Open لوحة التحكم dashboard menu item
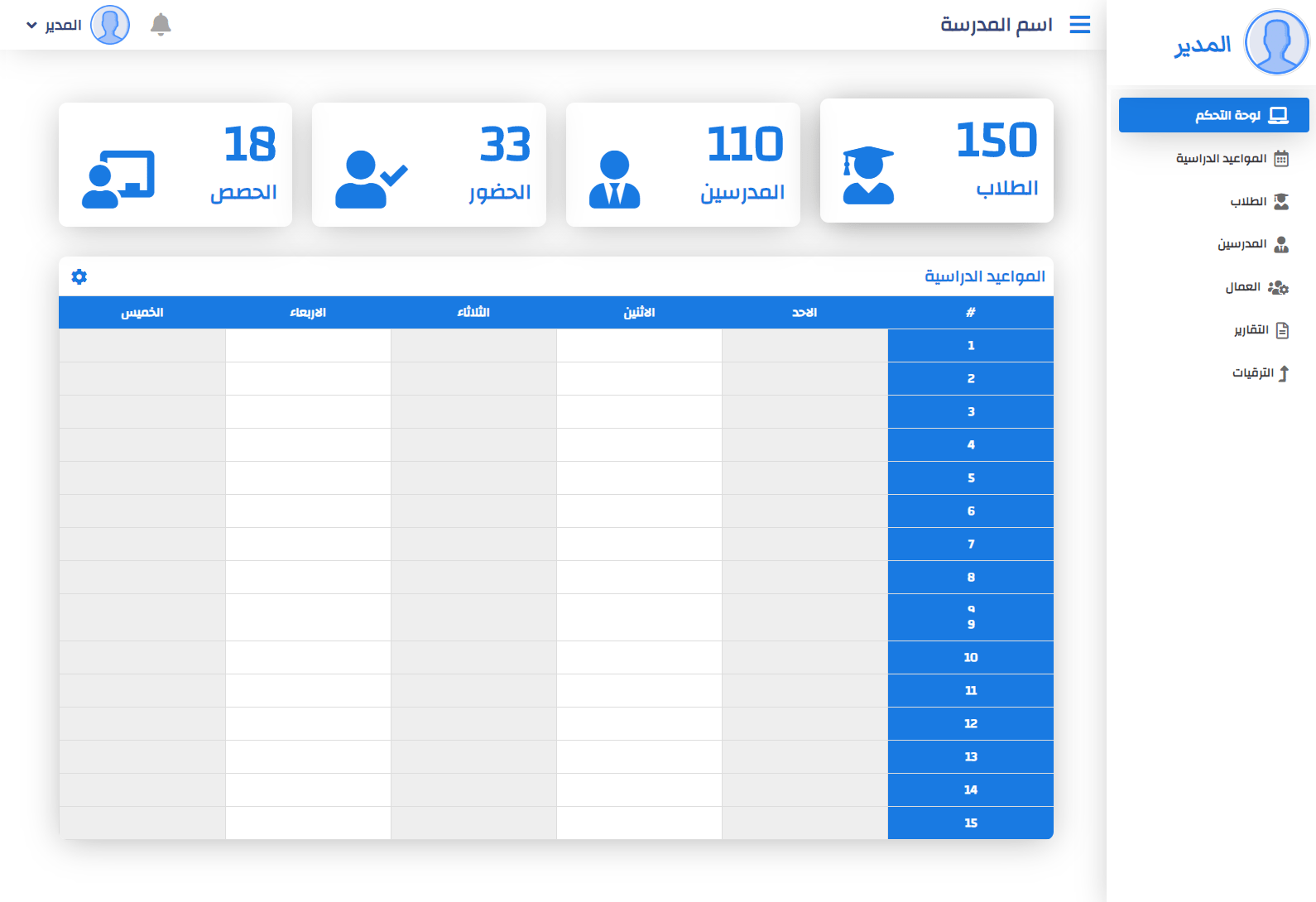Viewport: 1316px width, 902px height. pyautogui.click(x=1213, y=115)
